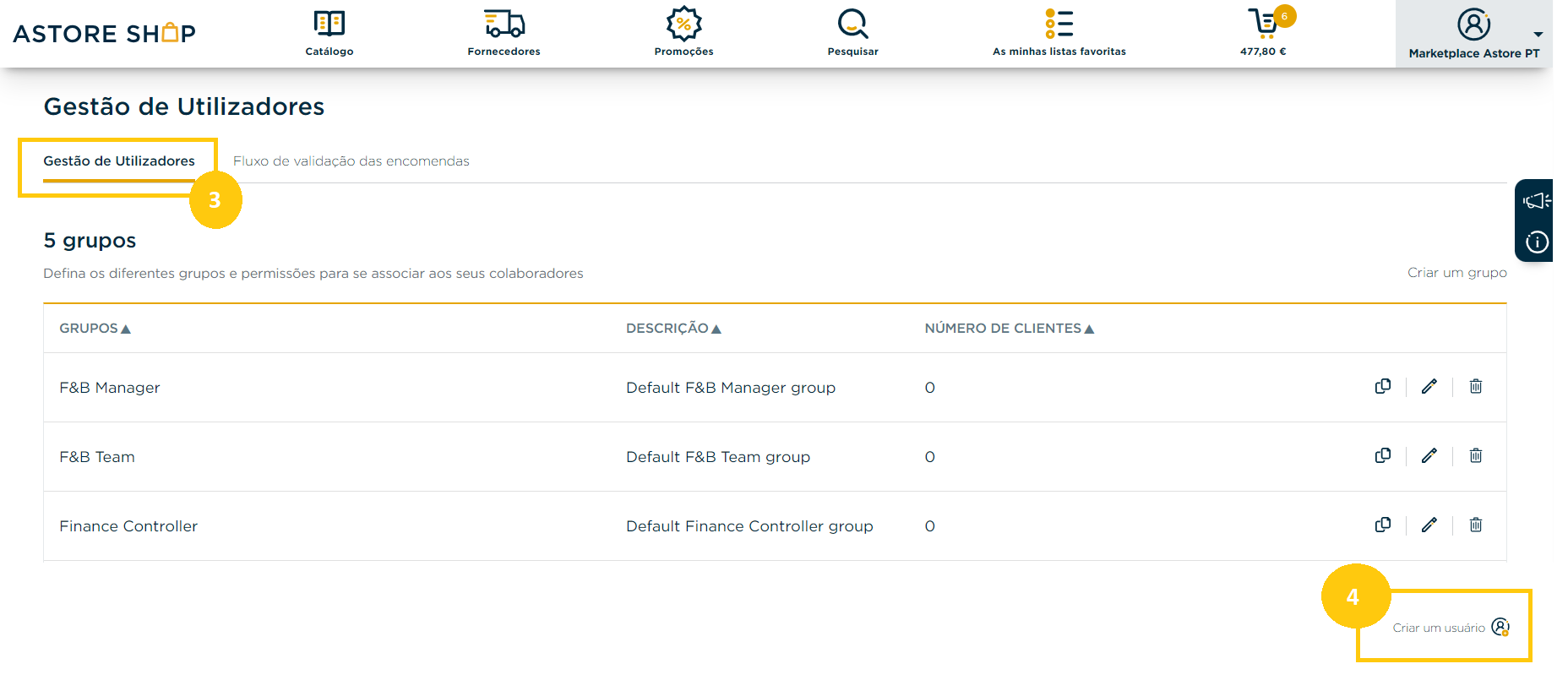Switch to Gestão de Utilizadores tab
The image size is (1568, 691).
(x=119, y=161)
